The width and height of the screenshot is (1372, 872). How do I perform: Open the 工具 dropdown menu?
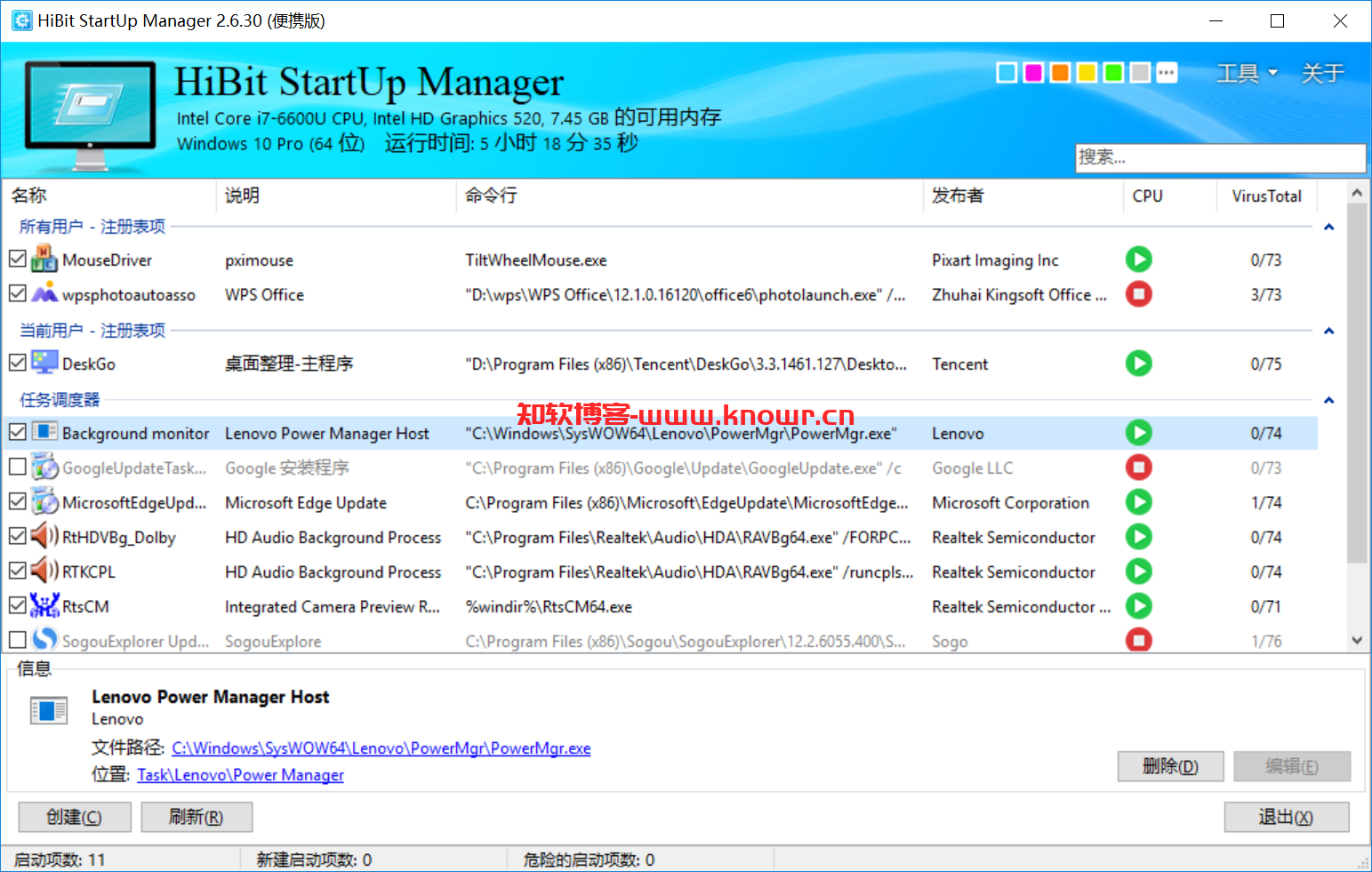pyautogui.click(x=1247, y=73)
